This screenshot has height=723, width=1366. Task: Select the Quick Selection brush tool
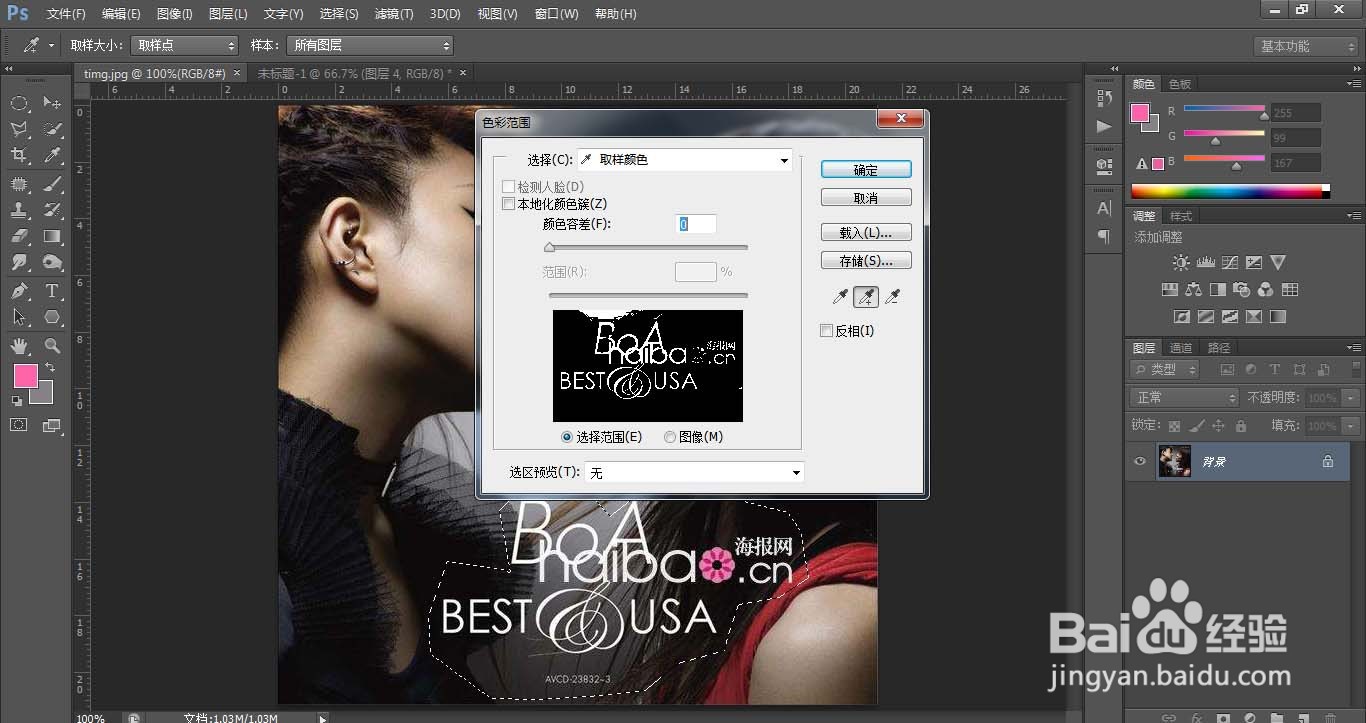point(52,129)
